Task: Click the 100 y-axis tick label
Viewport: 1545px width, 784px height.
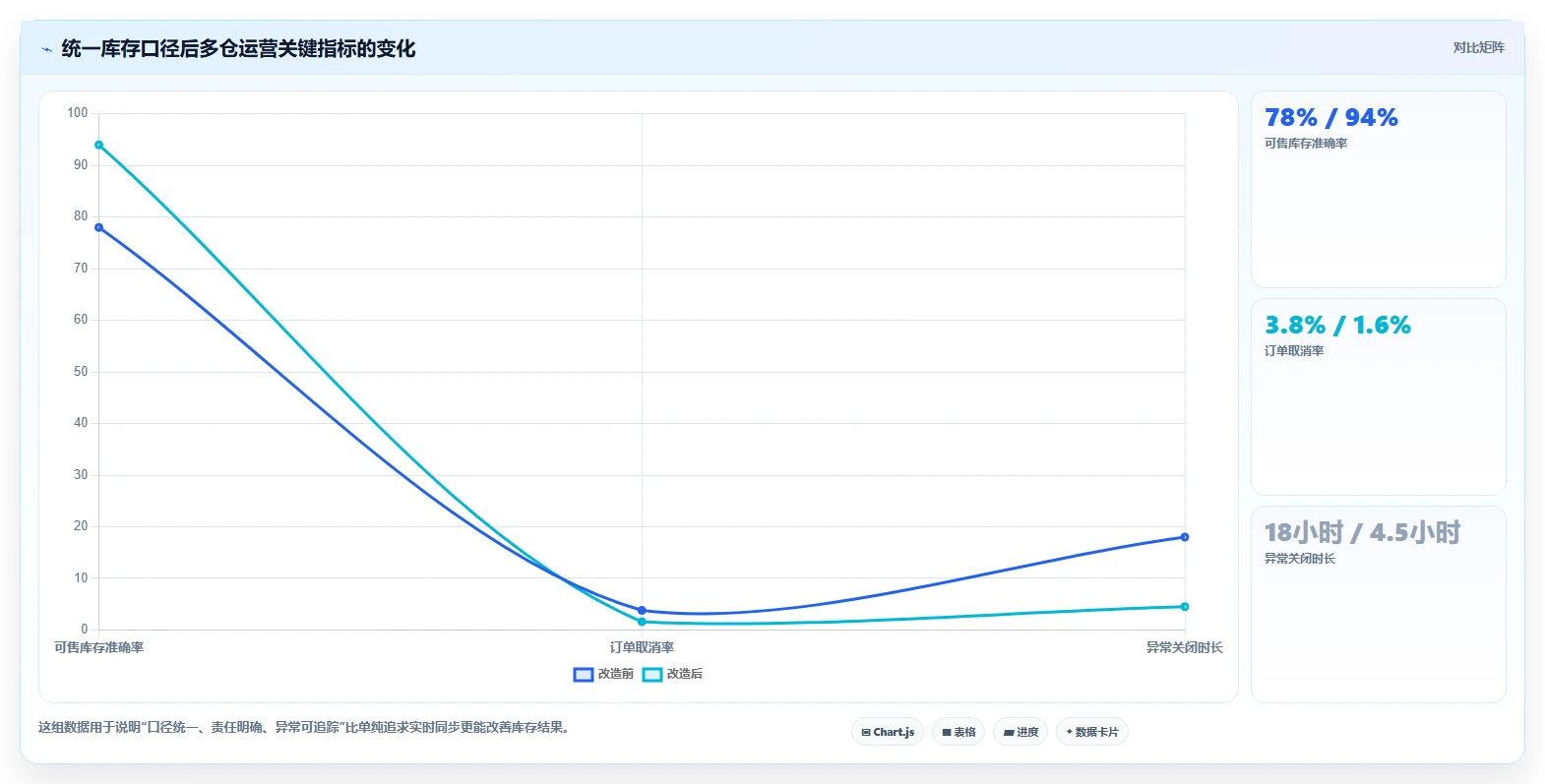Action: tap(78, 113)
